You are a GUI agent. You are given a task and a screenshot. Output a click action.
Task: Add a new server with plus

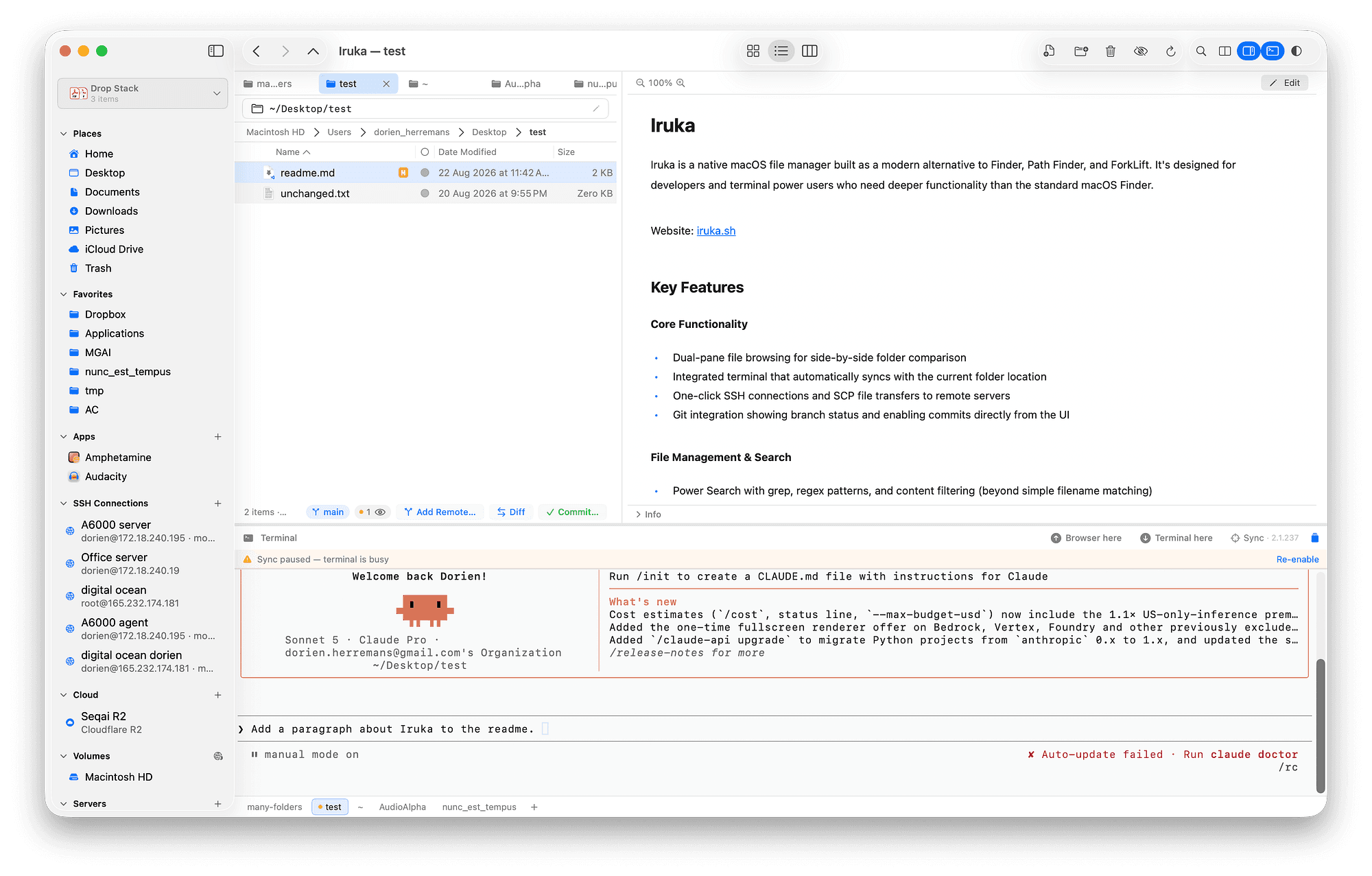tap(218, 804)
